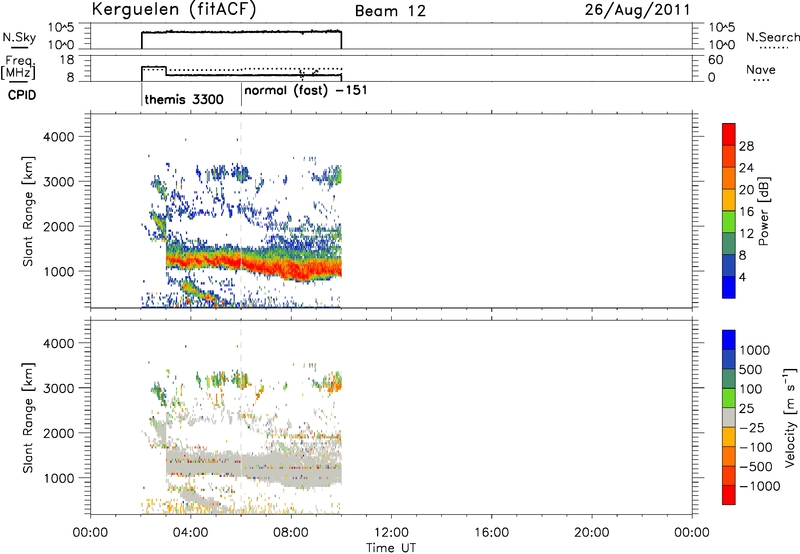Click the '16:00' time tick label
This screenshot has height=554, width=800.
click(491, 533)
